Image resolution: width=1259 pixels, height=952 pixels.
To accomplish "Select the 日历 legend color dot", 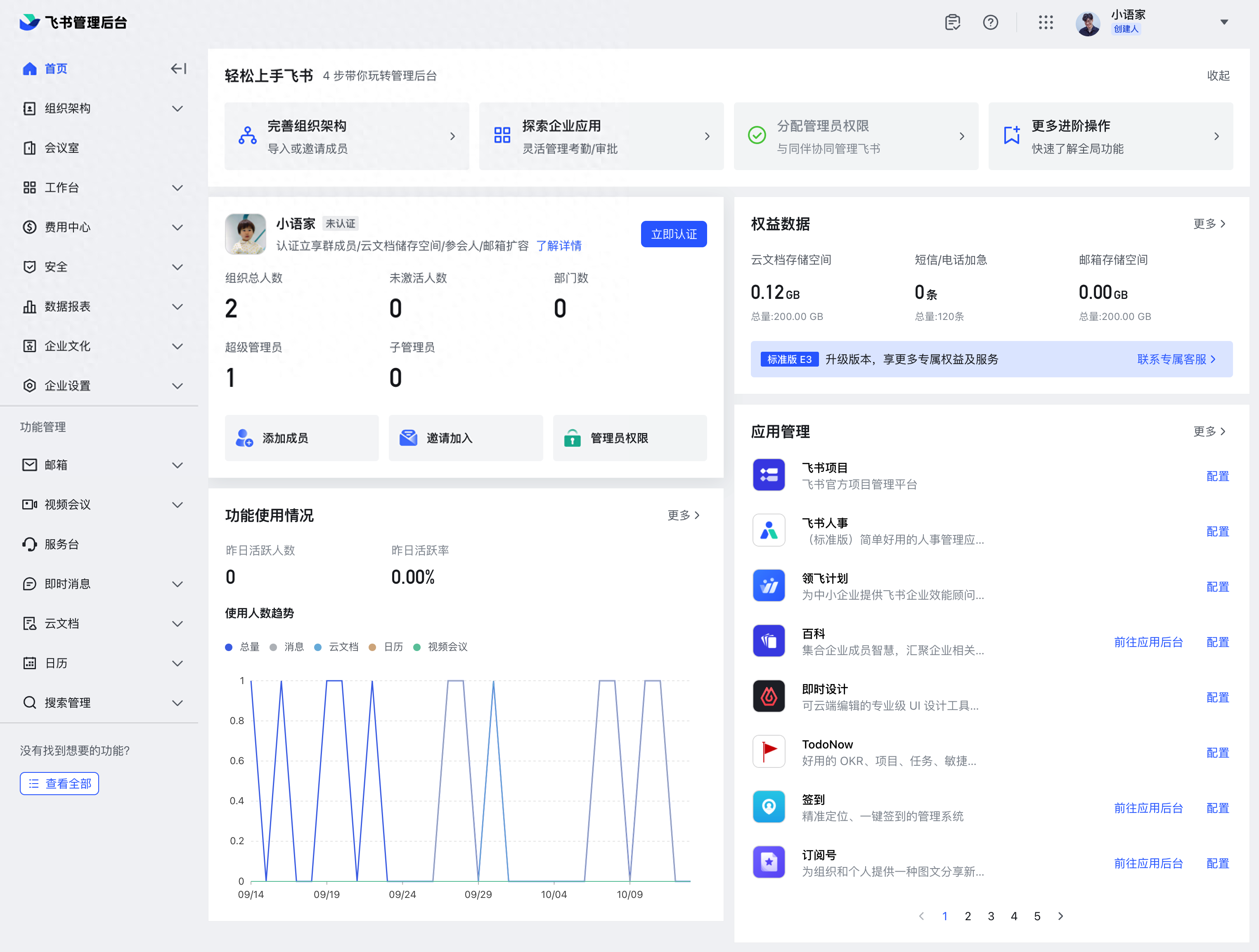I will (x=372, y=647).
